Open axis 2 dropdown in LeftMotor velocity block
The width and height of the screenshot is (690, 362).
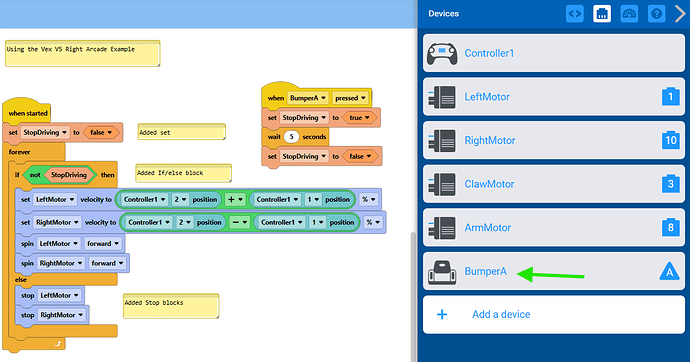click(180, 200)
